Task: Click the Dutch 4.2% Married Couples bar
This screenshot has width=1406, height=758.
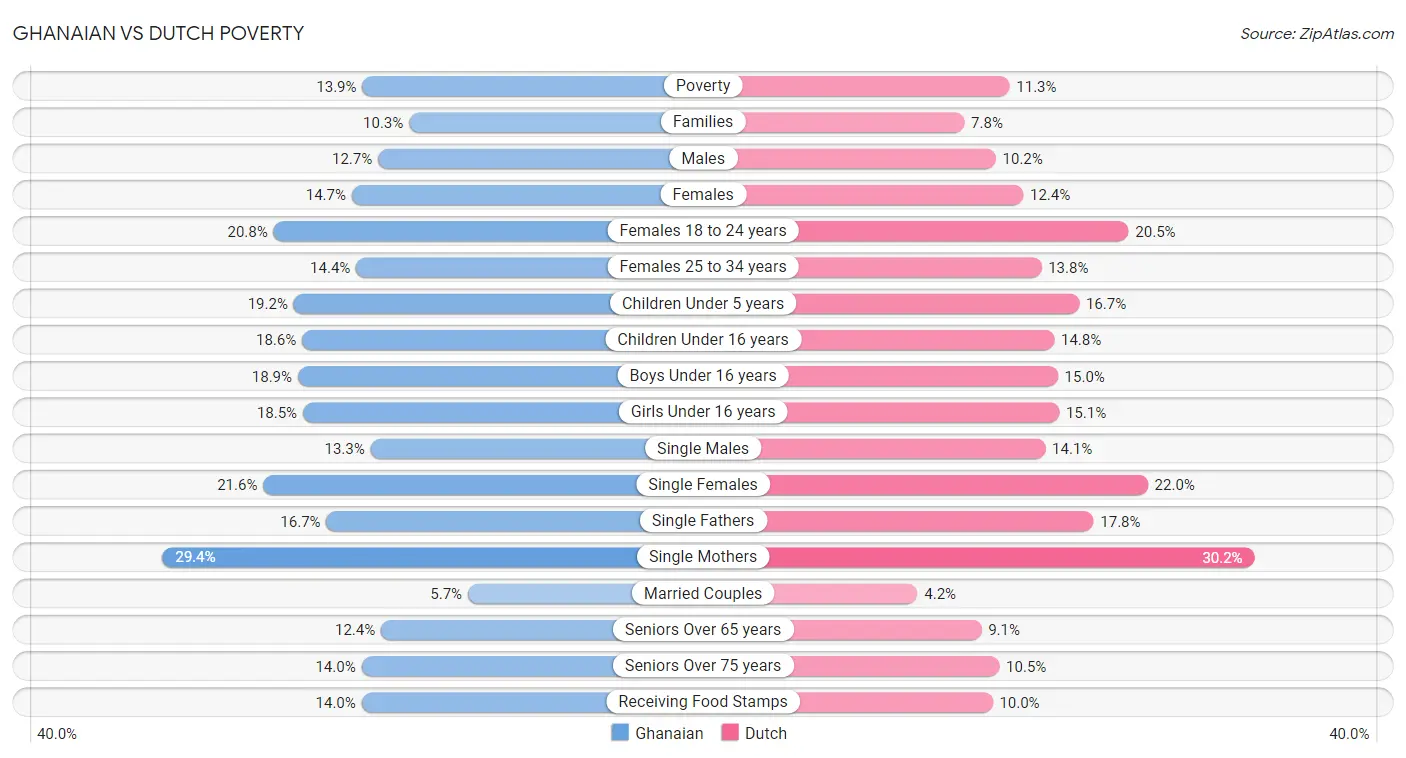Action: click(x=810, y=593)
